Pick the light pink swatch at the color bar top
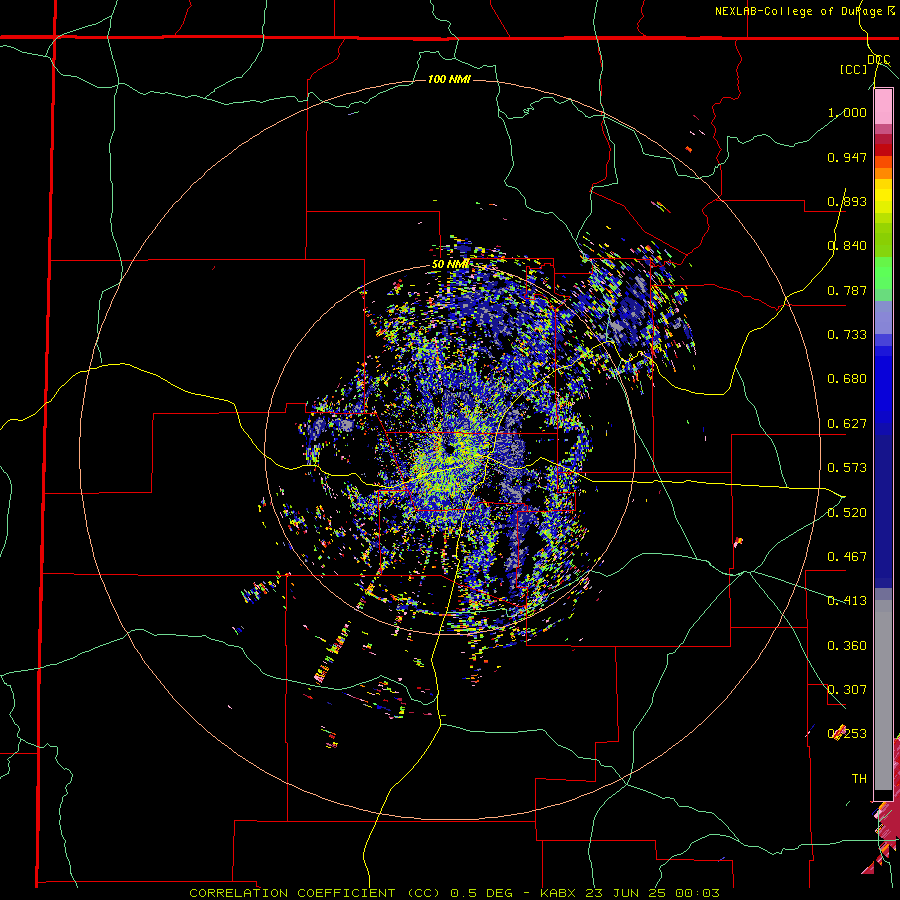The image size is (900, 900). [883, 106]
